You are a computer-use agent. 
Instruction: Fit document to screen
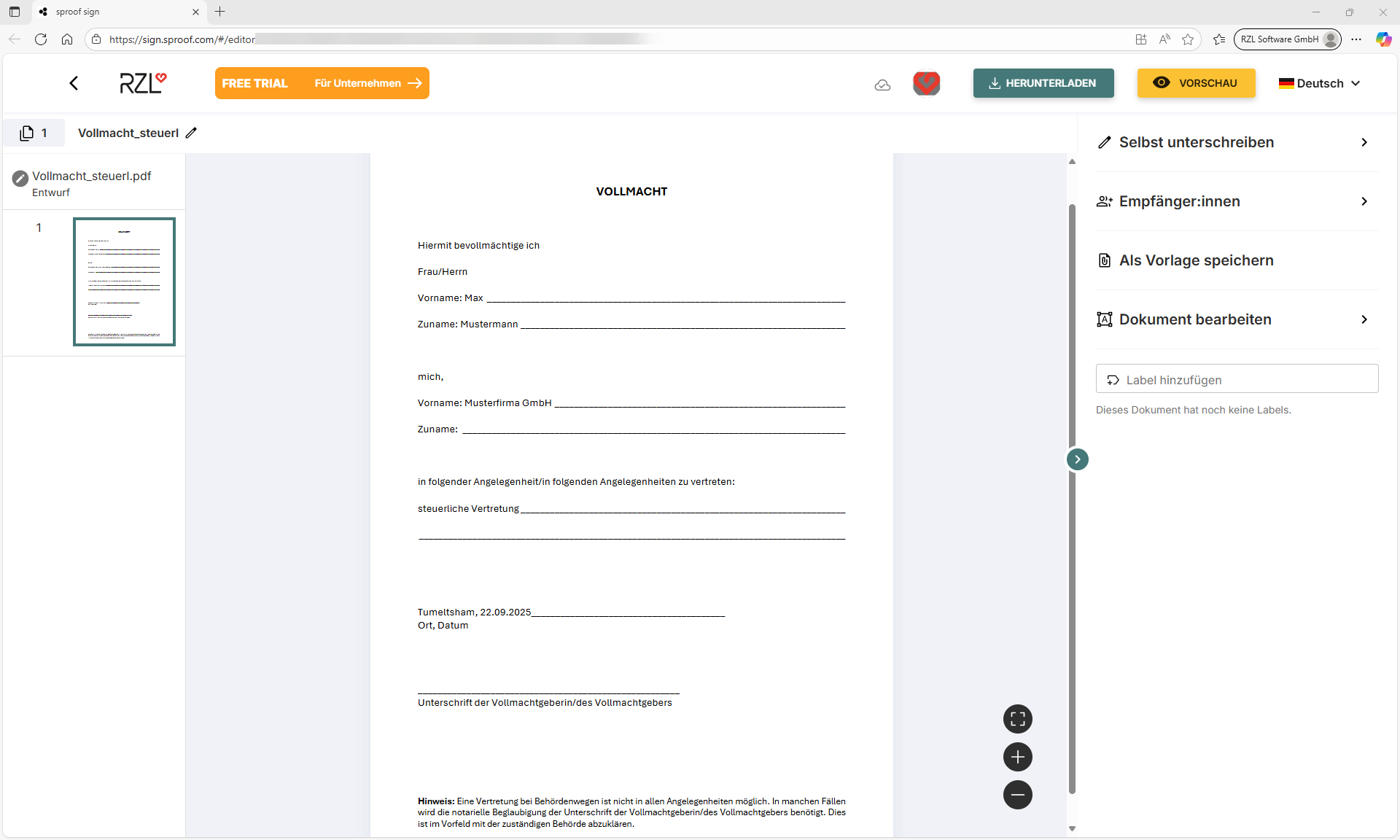point(1018,719)
